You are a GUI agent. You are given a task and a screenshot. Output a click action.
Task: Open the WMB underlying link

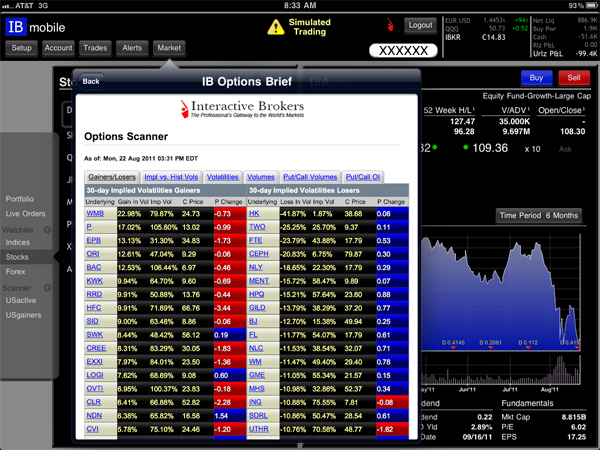click(95, 213)
